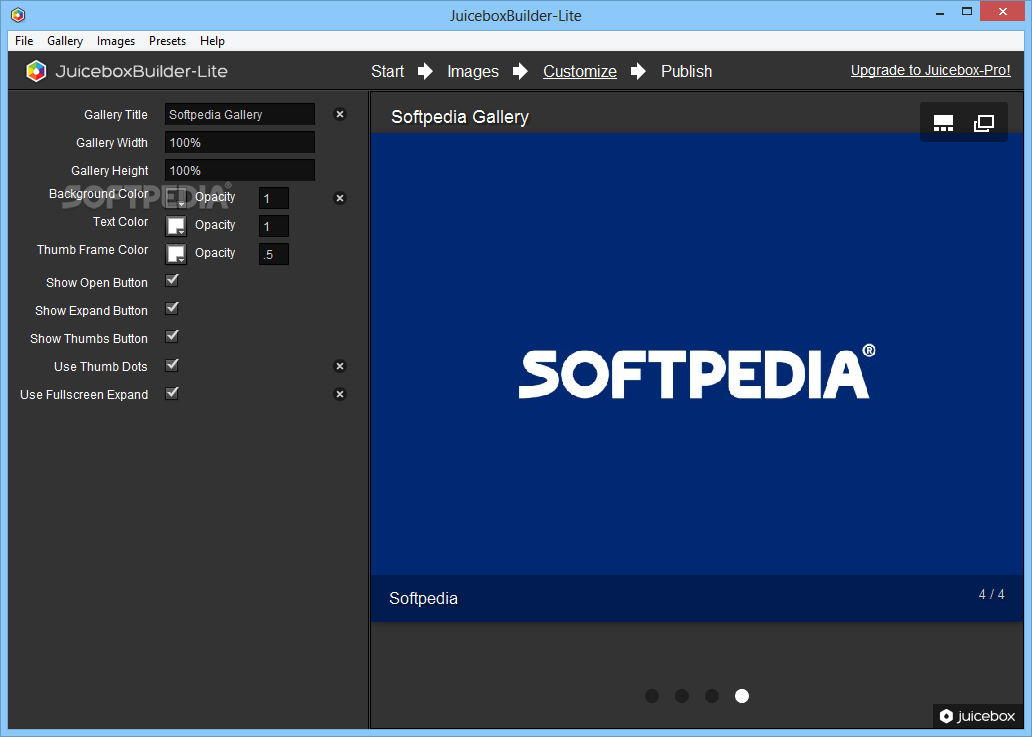
Task: Open the Background Color picker dropdown
Action: pyautogui.click(x=176, y=198)
